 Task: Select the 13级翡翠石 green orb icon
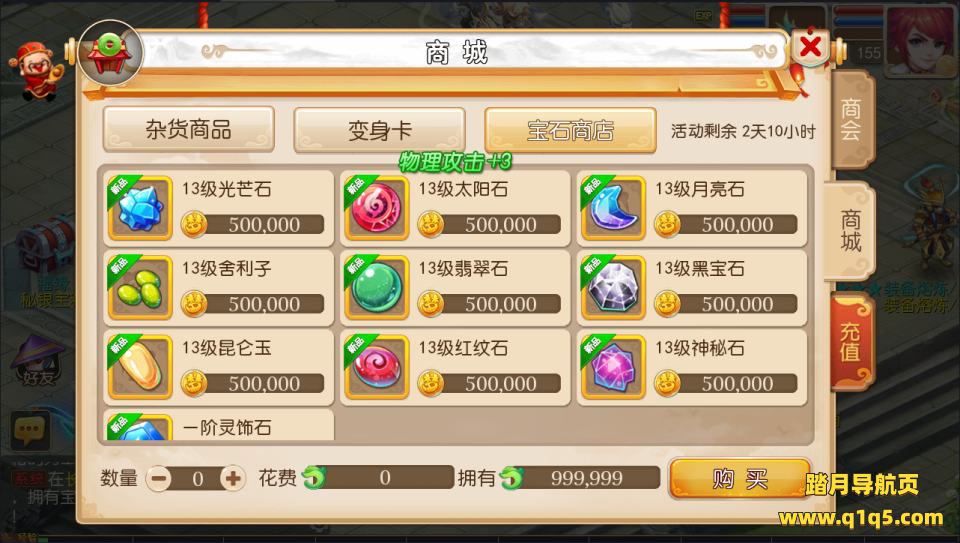(x=377, y=288)
